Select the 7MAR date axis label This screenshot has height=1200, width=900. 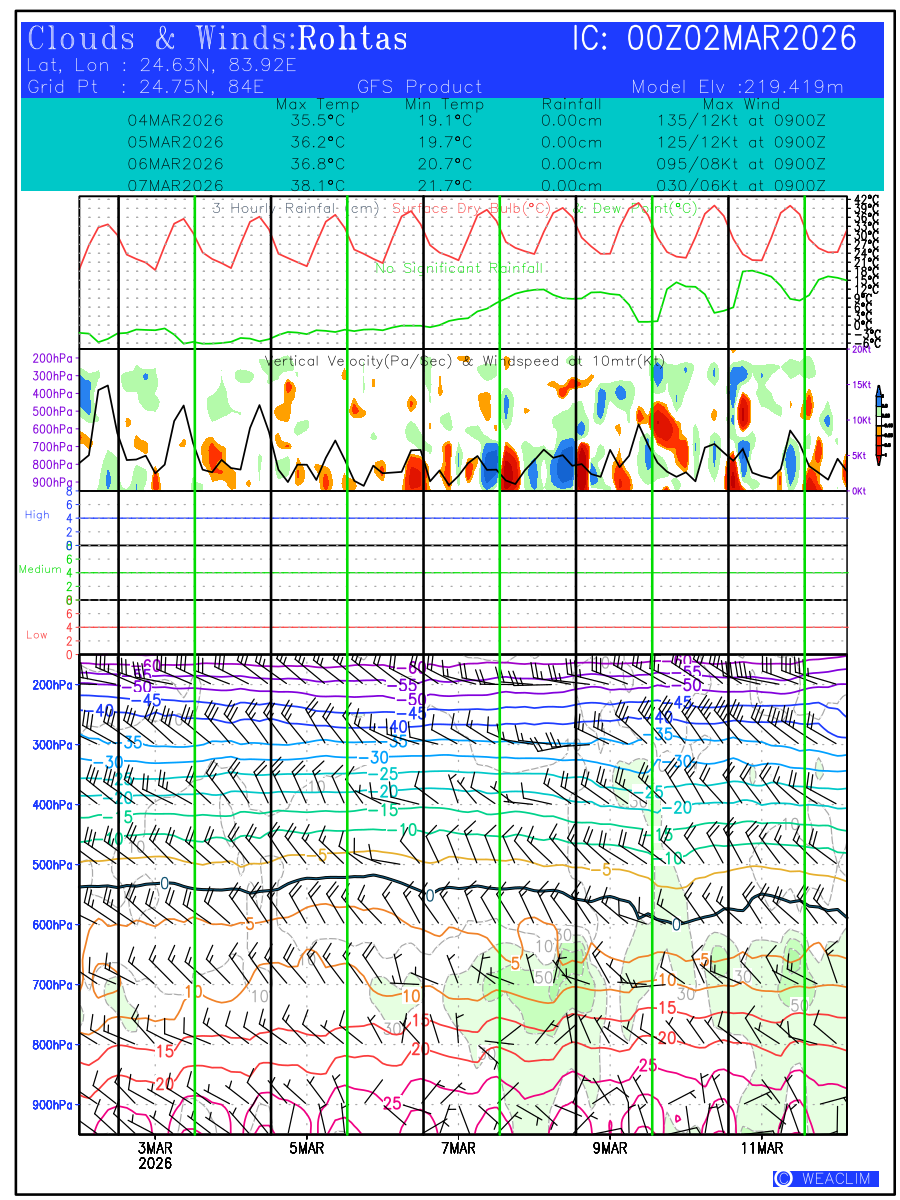pos(458,1148)
